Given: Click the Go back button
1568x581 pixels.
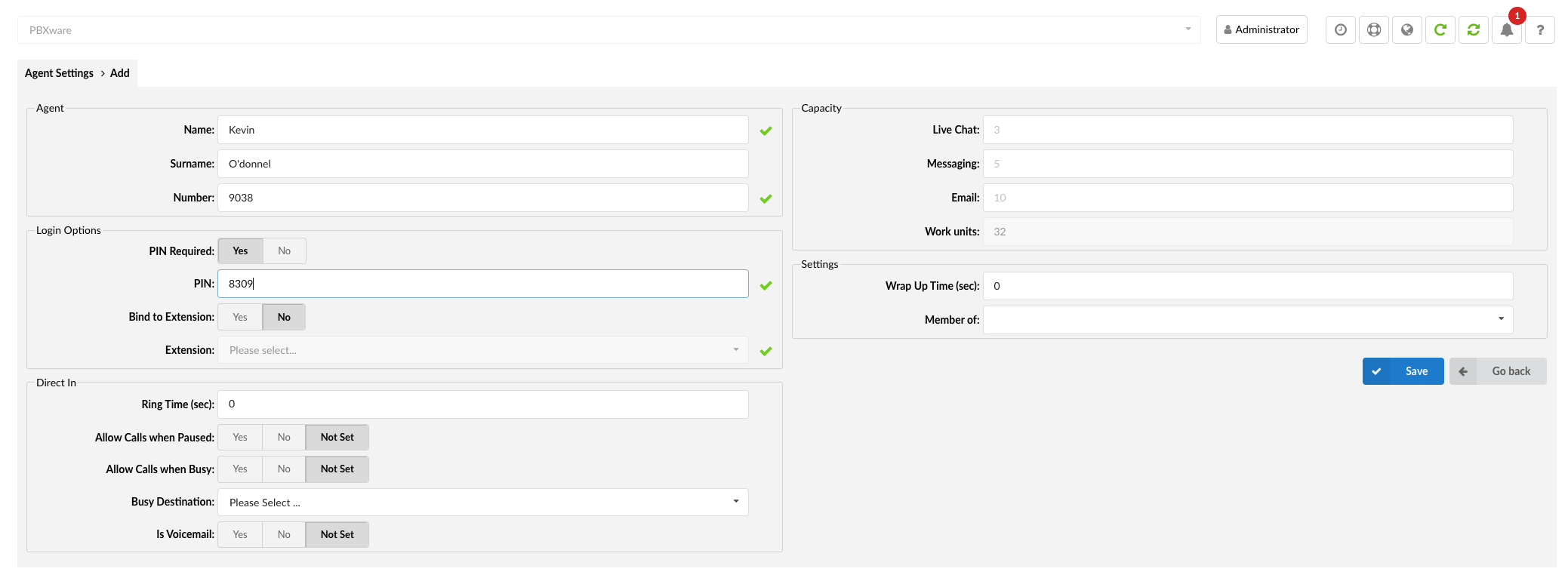Looking at the screenshot, I should click(x=1498, y=371).
